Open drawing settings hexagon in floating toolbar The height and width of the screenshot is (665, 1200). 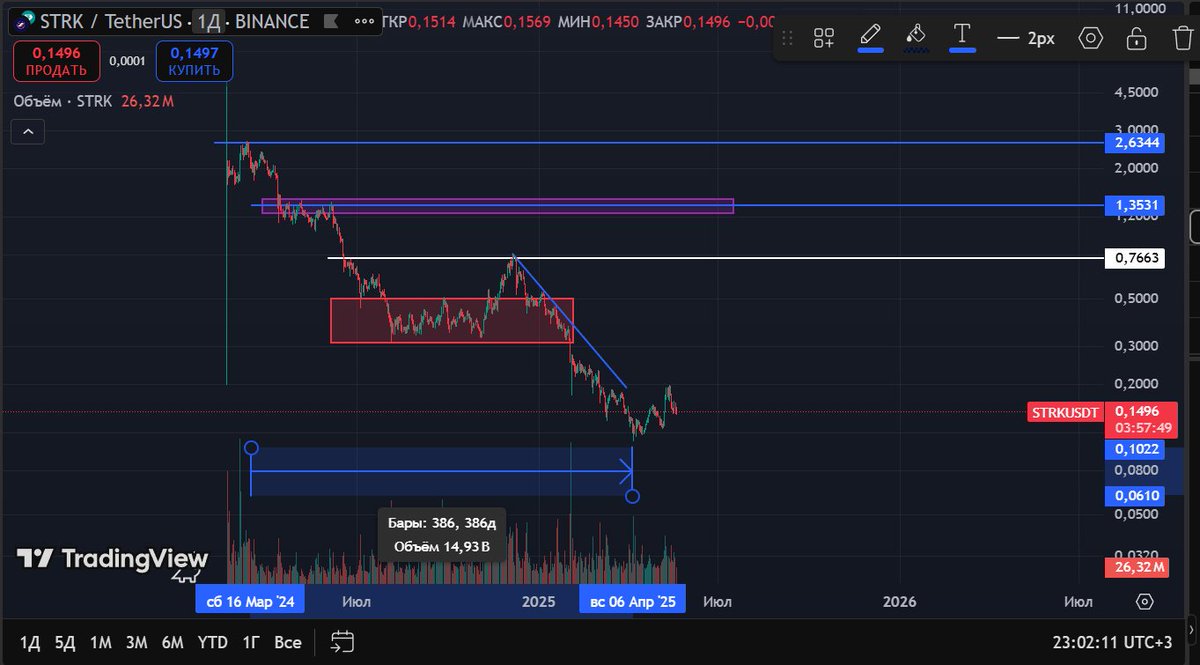pyautogui.click(x=1090, y=38)
